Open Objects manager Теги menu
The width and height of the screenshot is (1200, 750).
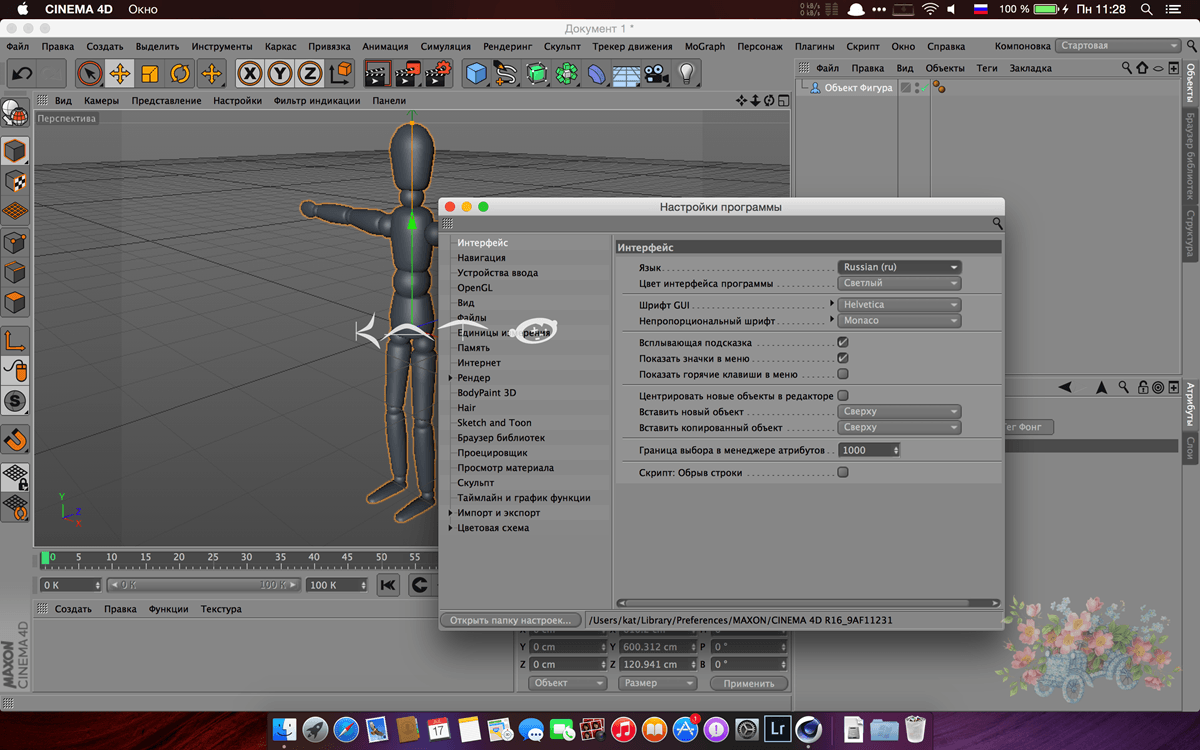[987, 68]
